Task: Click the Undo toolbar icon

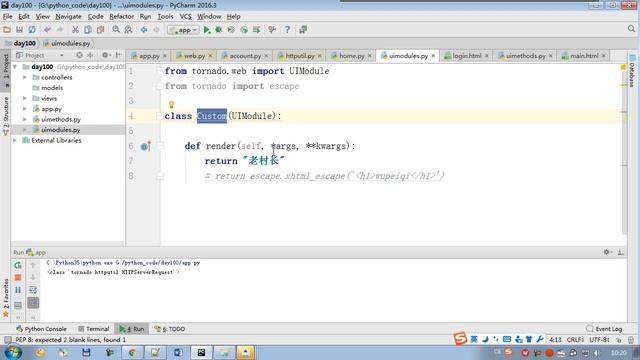Action: click(47, 30)
